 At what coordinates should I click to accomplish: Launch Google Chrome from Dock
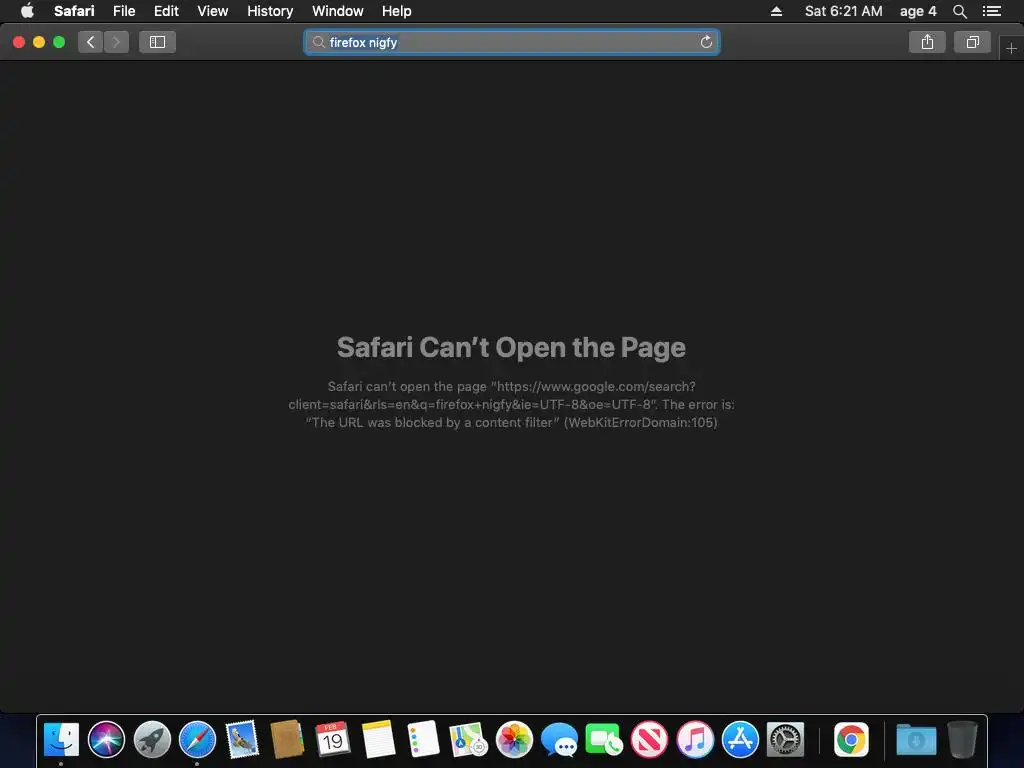pos(851,739)
